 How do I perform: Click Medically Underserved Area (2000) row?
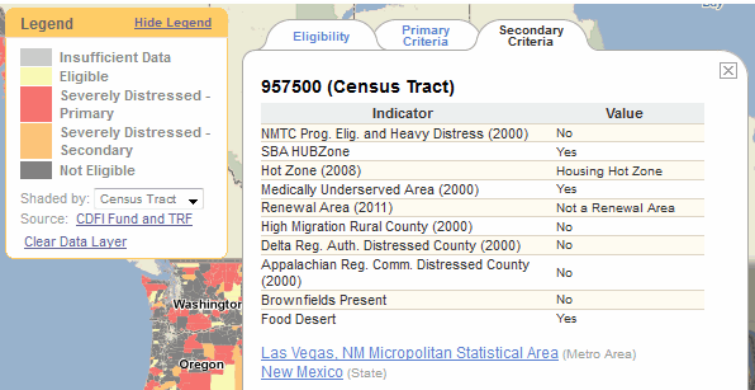[x=482, y=190]
